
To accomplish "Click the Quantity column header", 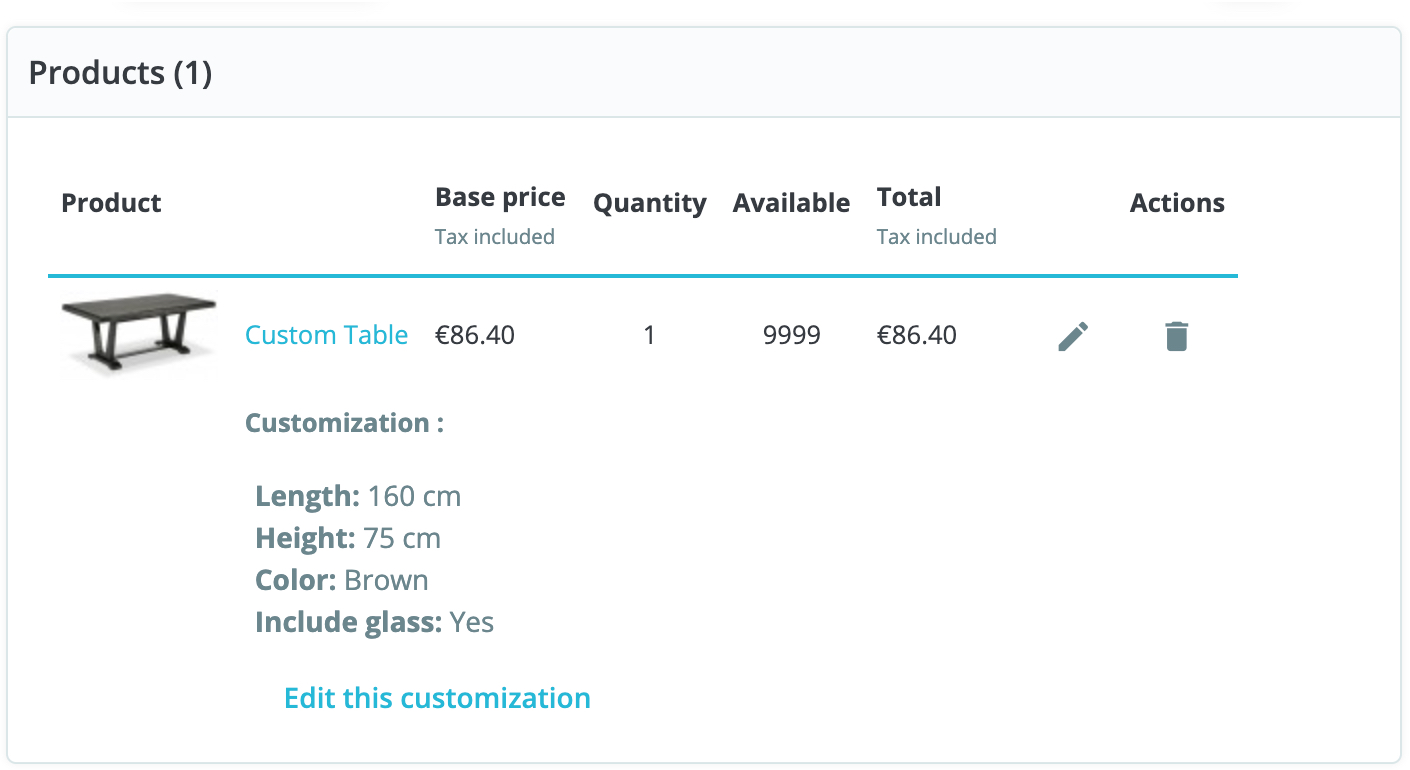I will click(x=649, y=203).
